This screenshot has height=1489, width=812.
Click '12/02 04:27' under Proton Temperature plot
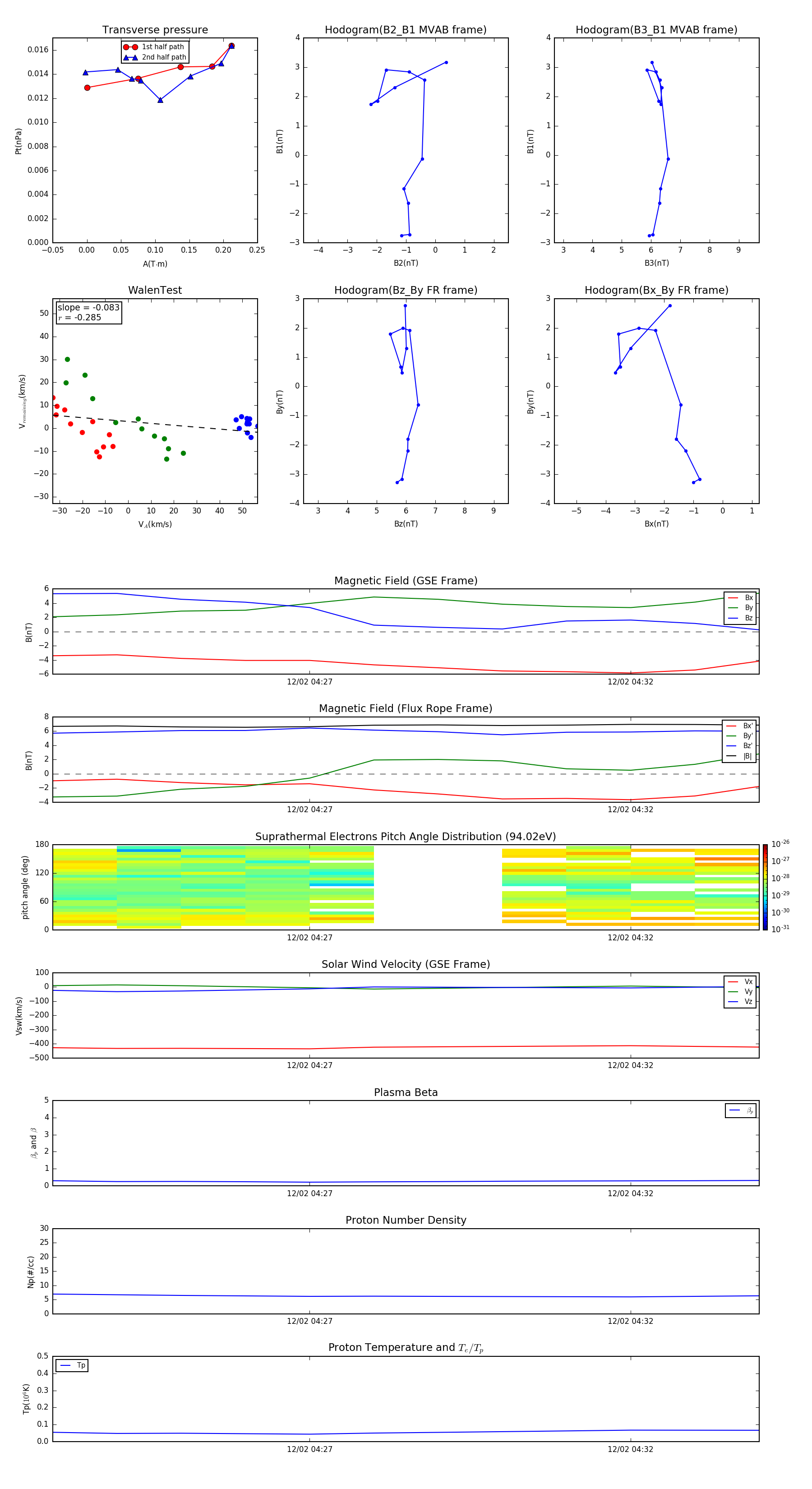310,1449
